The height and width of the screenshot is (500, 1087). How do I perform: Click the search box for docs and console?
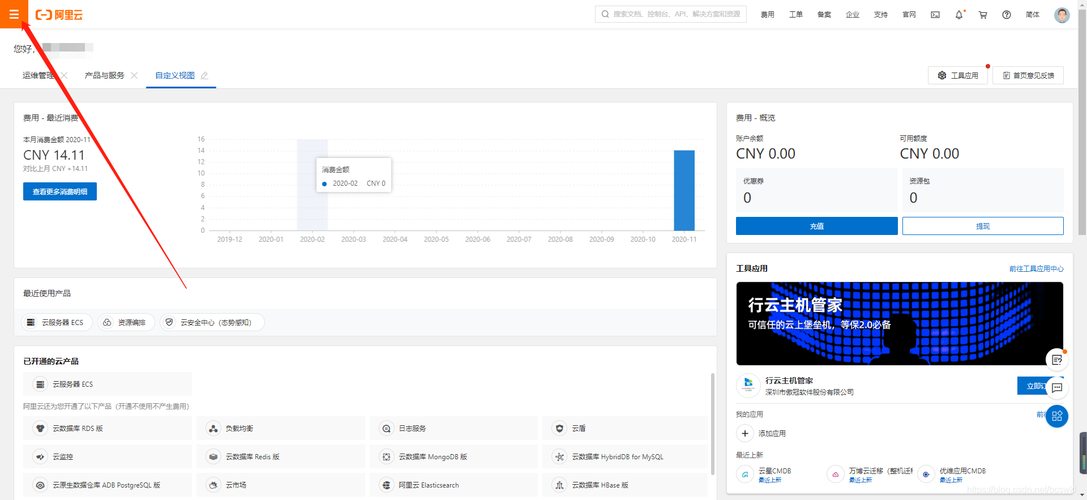tap(670, 14)
